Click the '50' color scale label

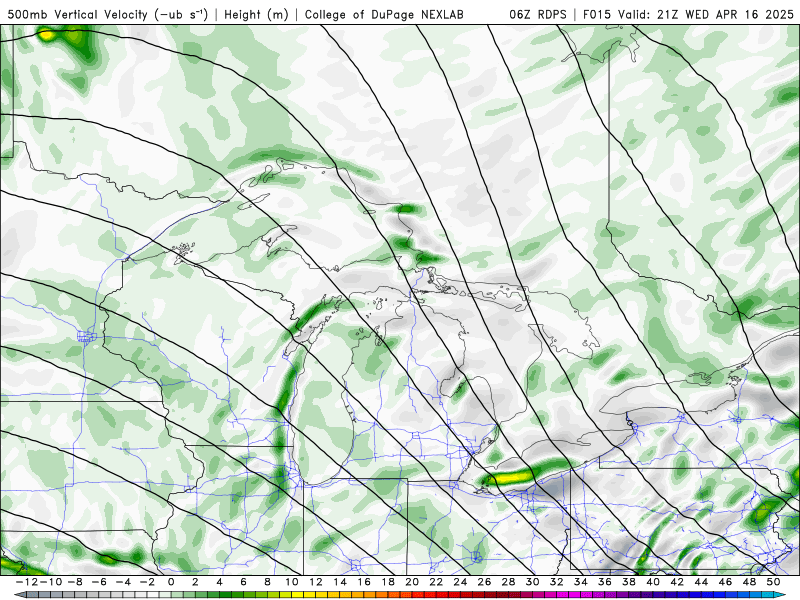pos(773,582)
